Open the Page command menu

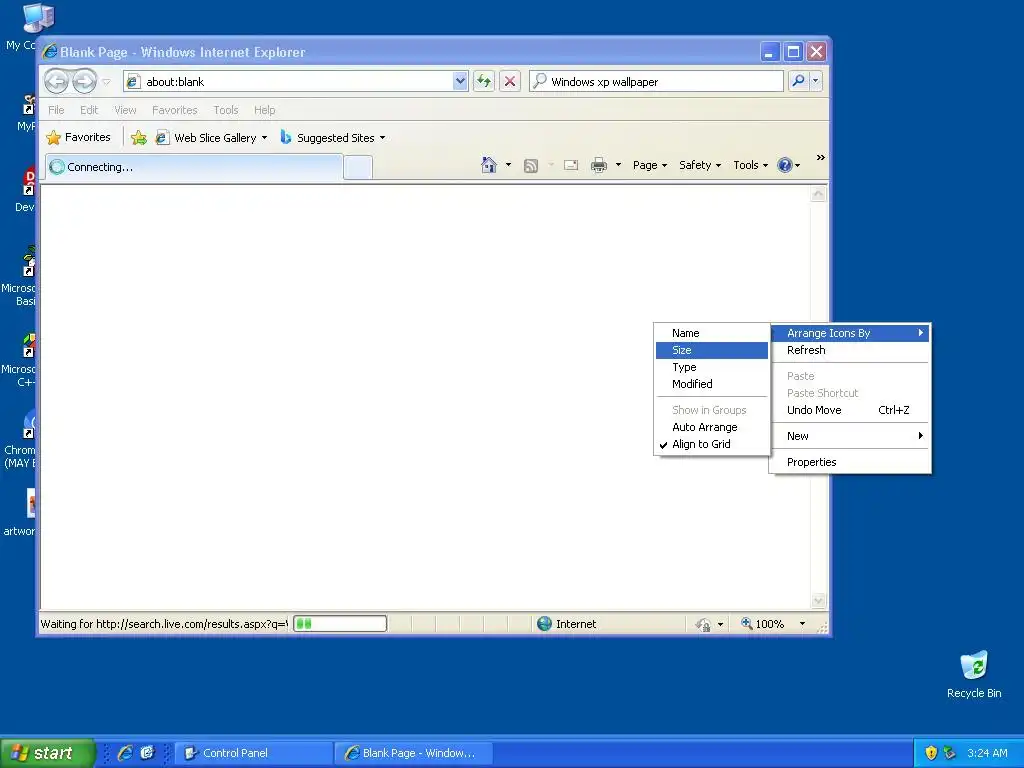(x=650, y=165)
